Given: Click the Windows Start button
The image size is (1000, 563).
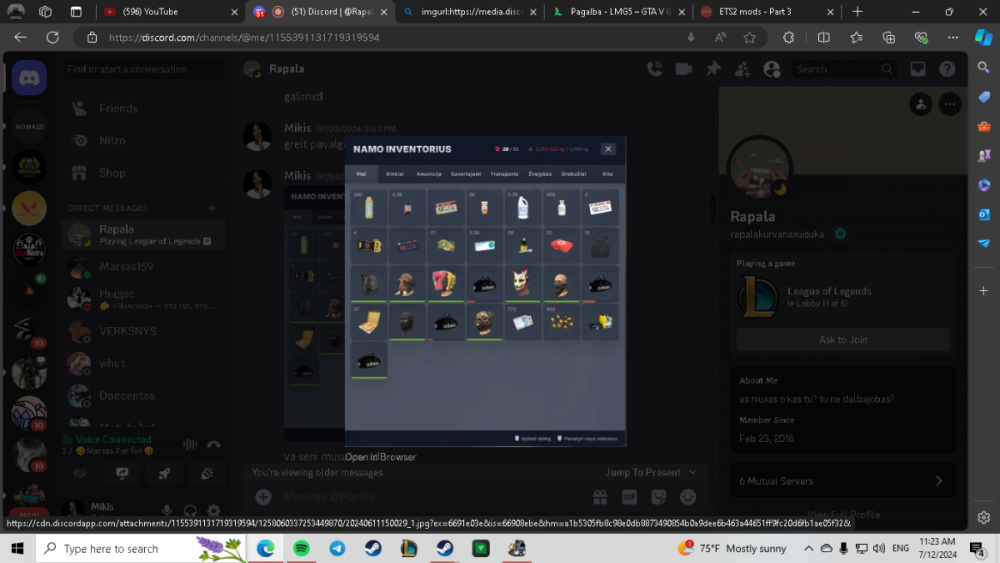Looking at the screenshot, I should 17,548.
